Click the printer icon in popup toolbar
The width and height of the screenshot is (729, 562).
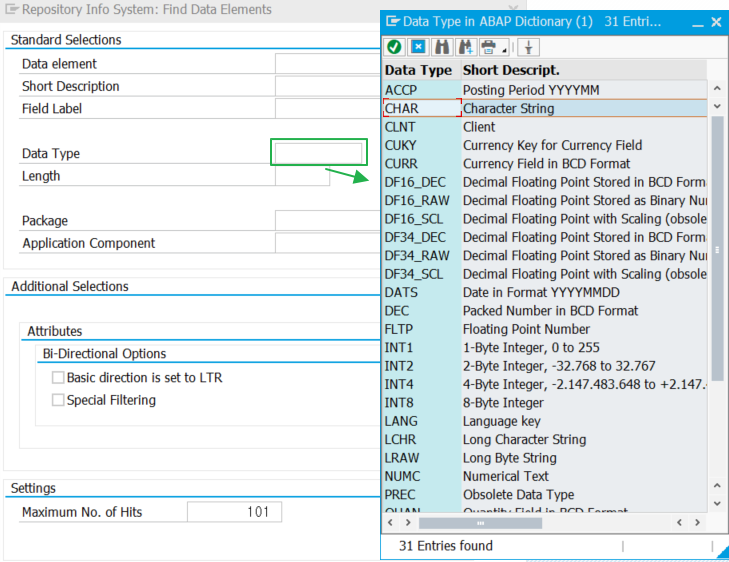point(488,47)
